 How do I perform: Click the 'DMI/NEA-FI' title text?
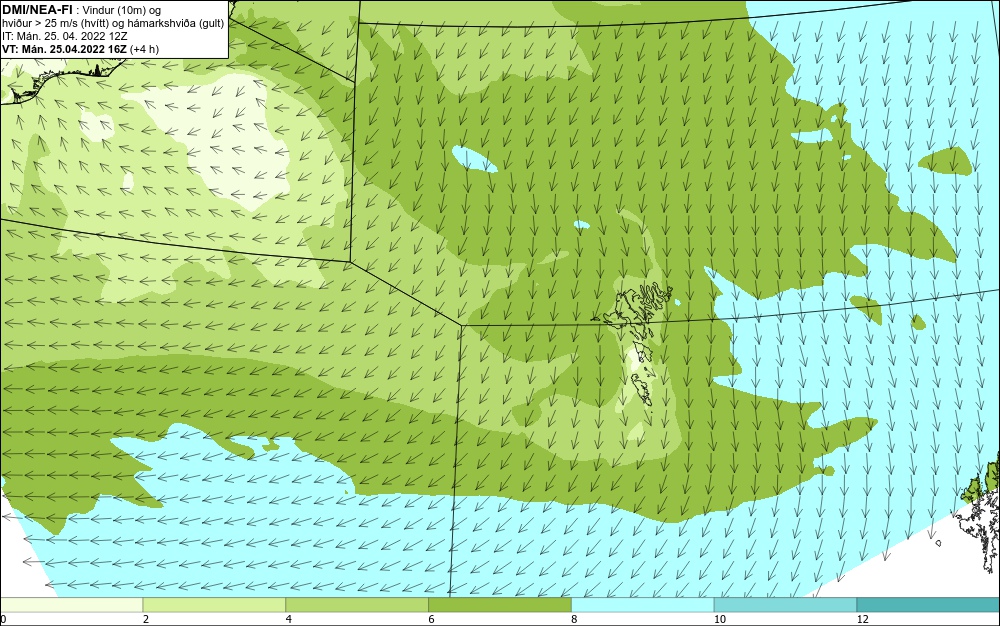[37, 10]
